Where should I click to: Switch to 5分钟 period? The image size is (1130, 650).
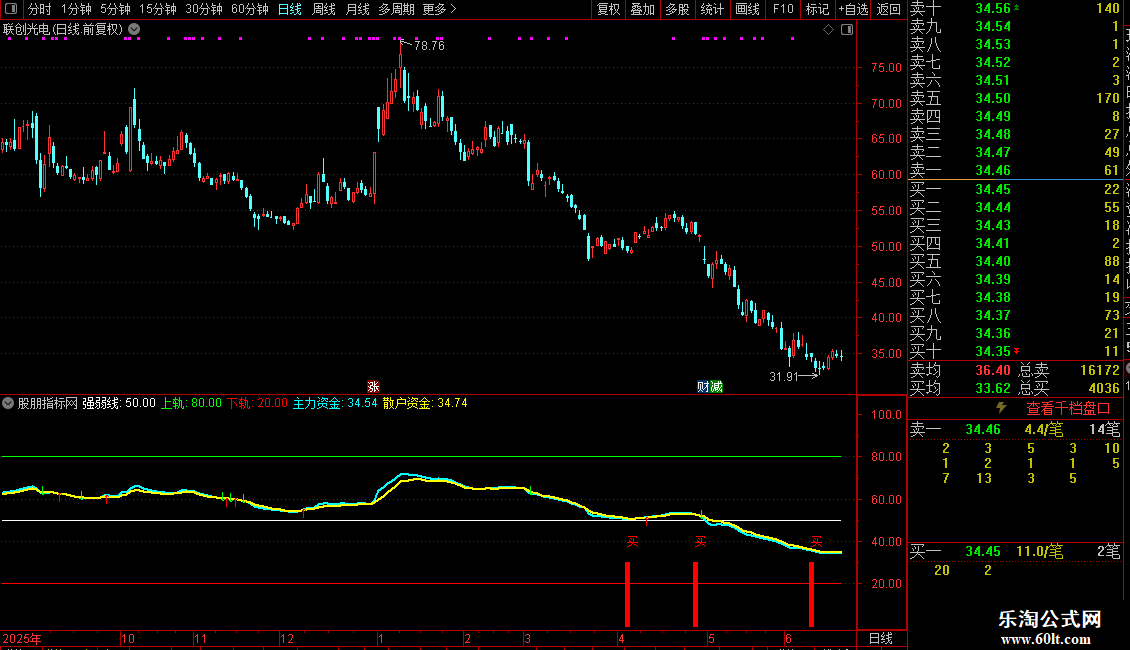pos(115,9)
